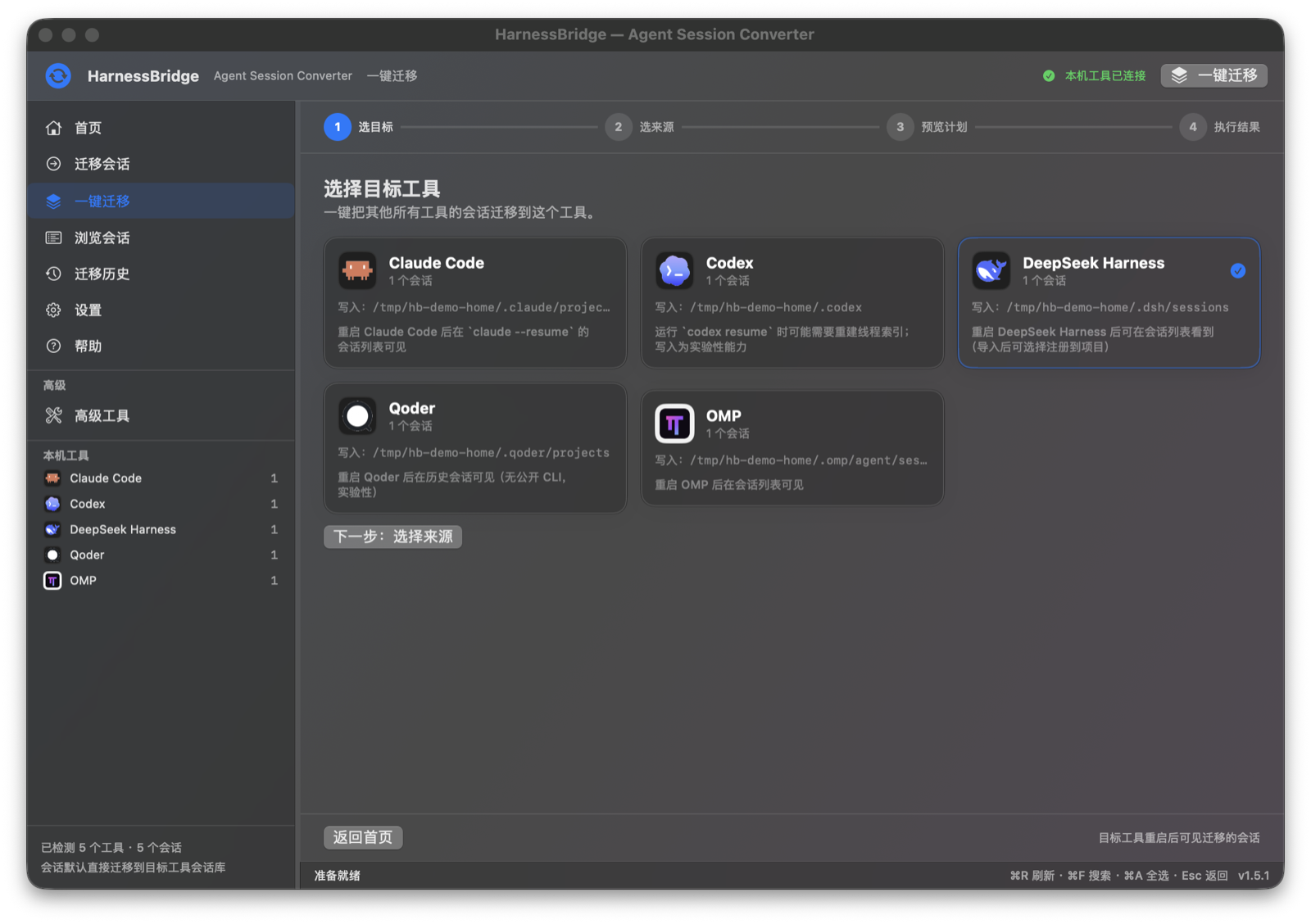Viewport: 1311px width, 924px height.
Task: Open the 设置 sidebar item
Action: click(161, 310)
